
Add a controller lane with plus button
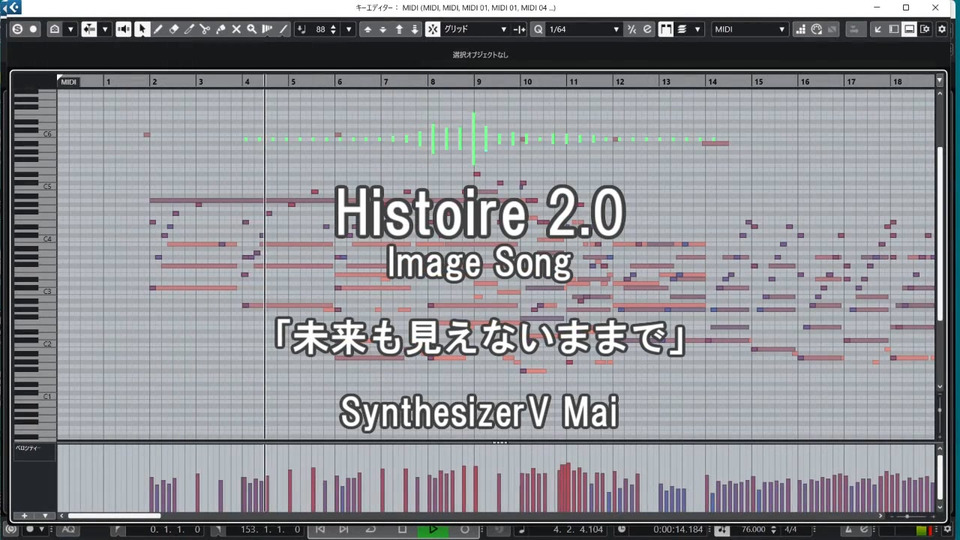point(24,516)
